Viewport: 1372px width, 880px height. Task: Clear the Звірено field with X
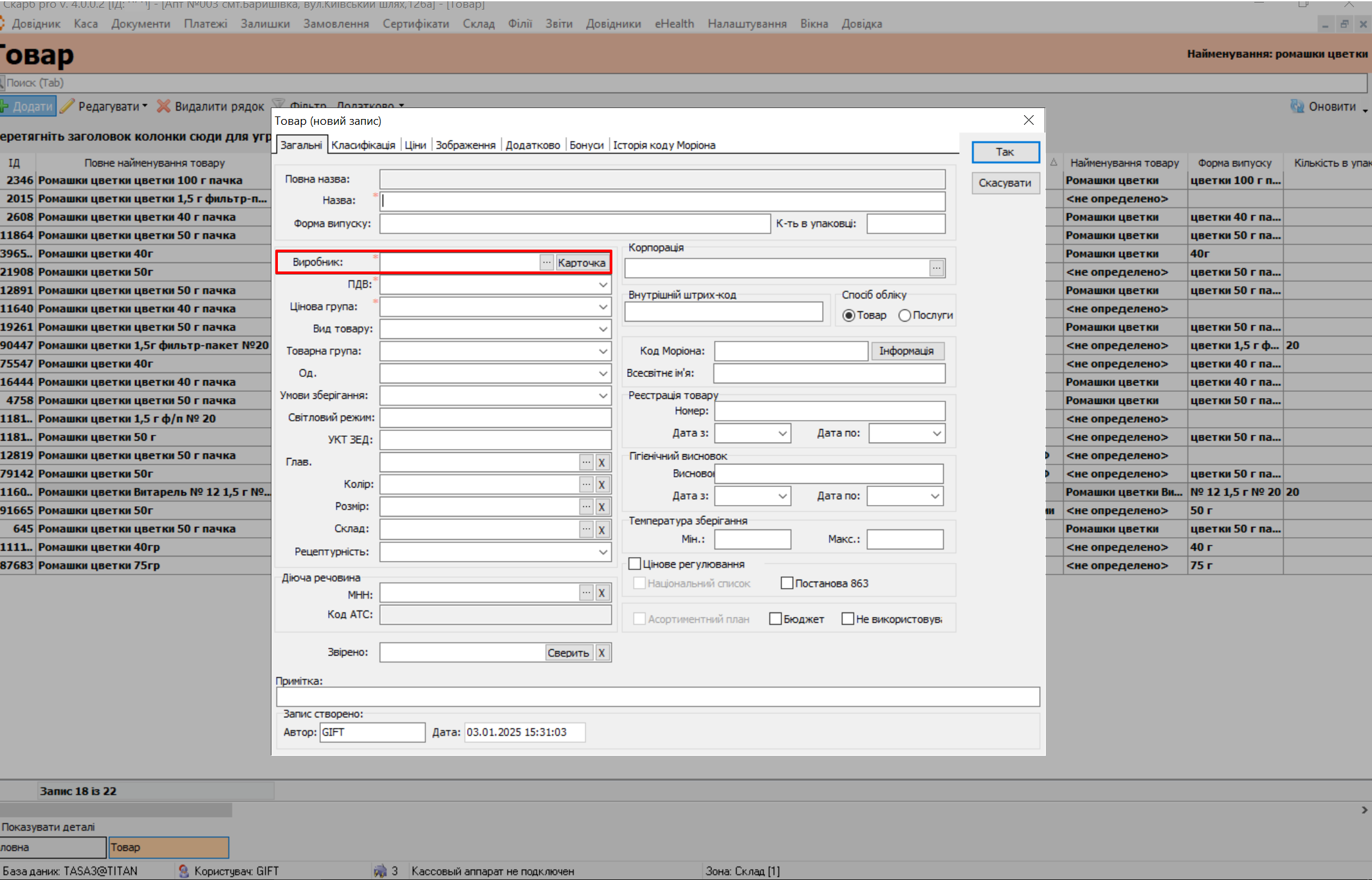point(601,652)
